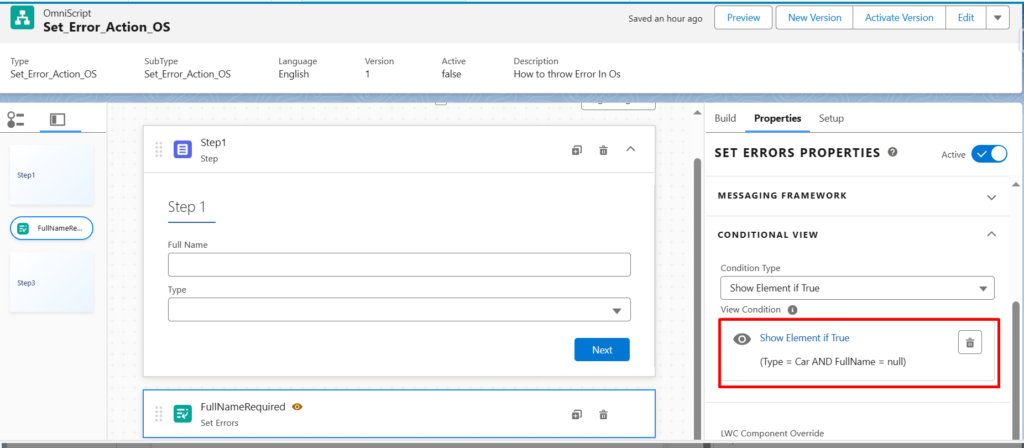Click the condition text Type = Car AND FullName = null
The height and width of the screenshot is (448, 1024).
pos(833,361)
